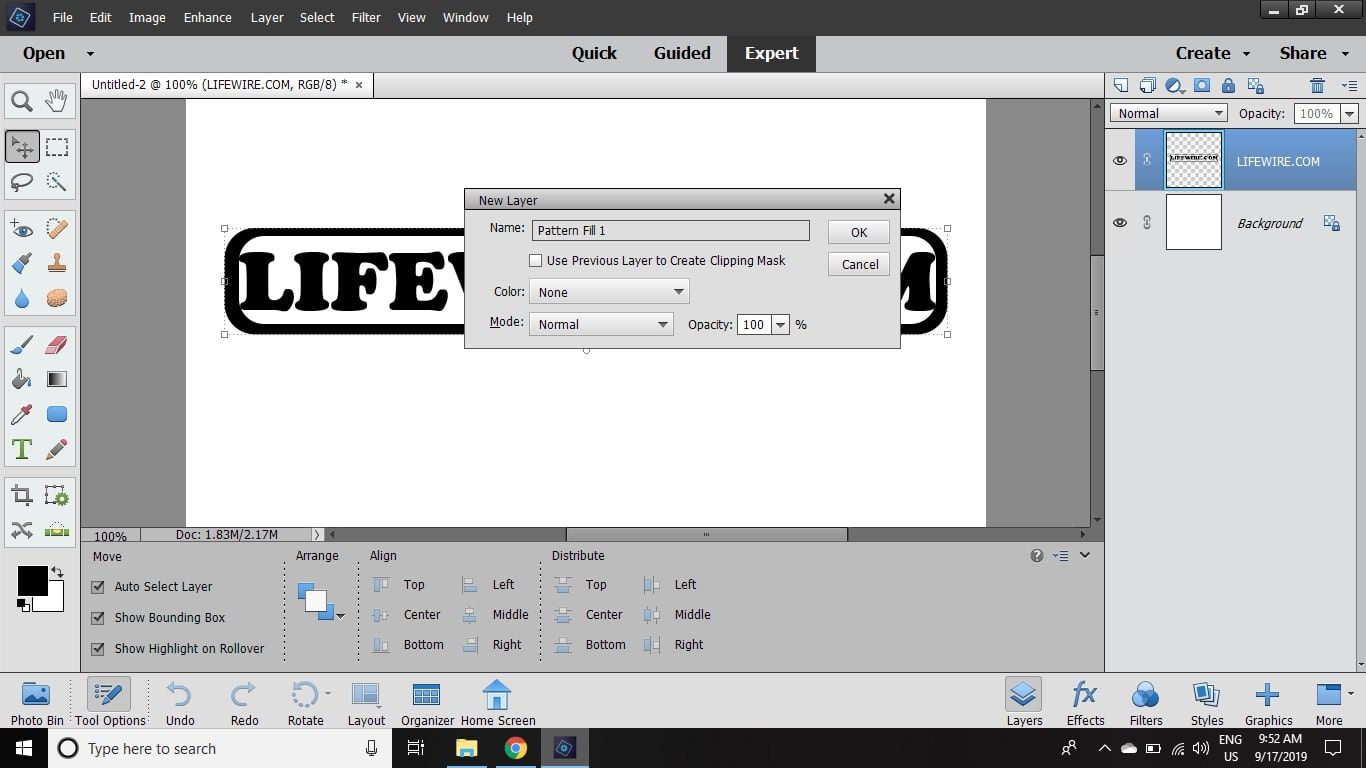This screenshot has width=1366, height=768.
Task: Swap foreground and background colors
Action: (57, 572)
